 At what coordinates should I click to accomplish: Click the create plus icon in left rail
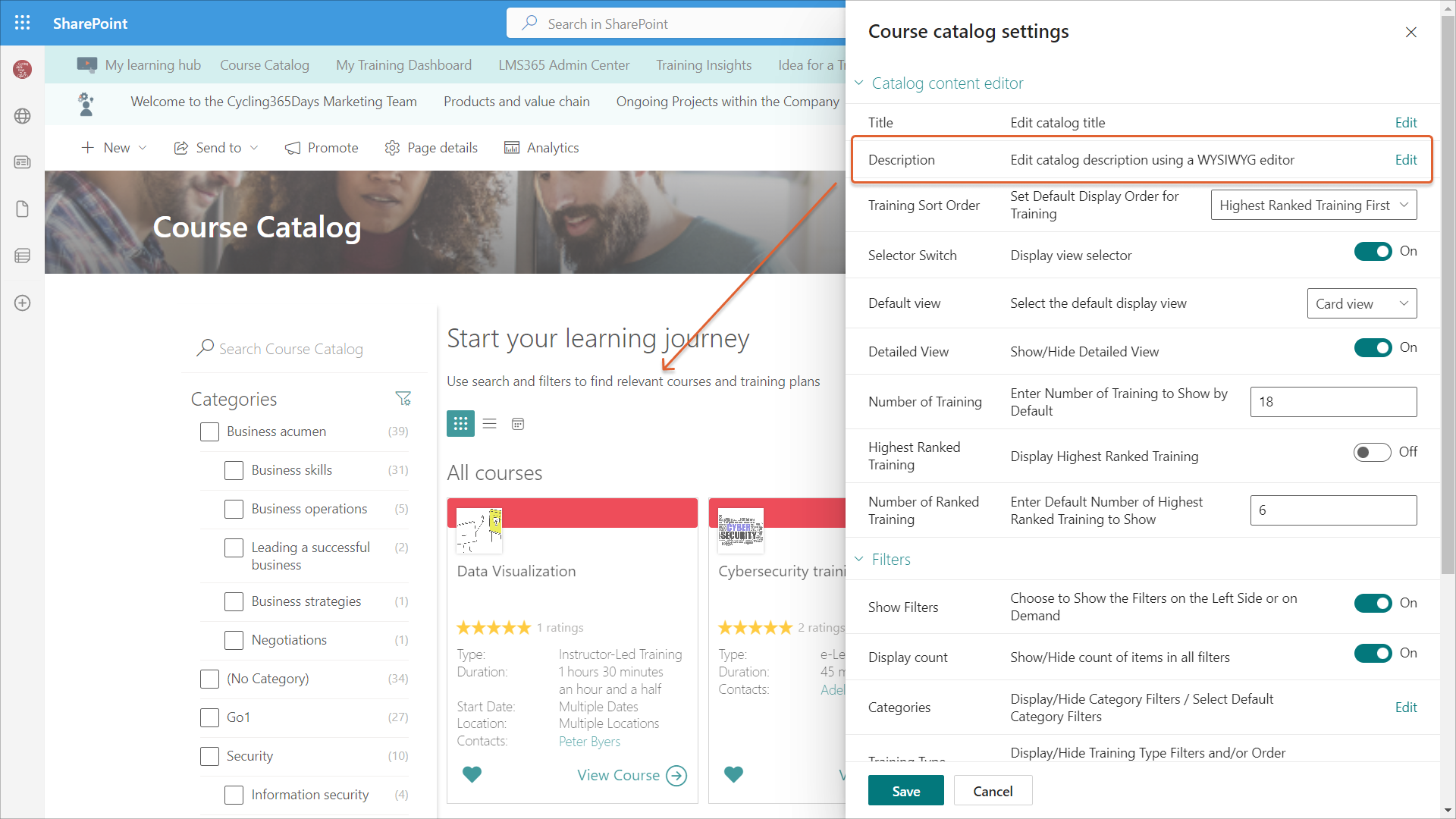(x=23, y=303)
